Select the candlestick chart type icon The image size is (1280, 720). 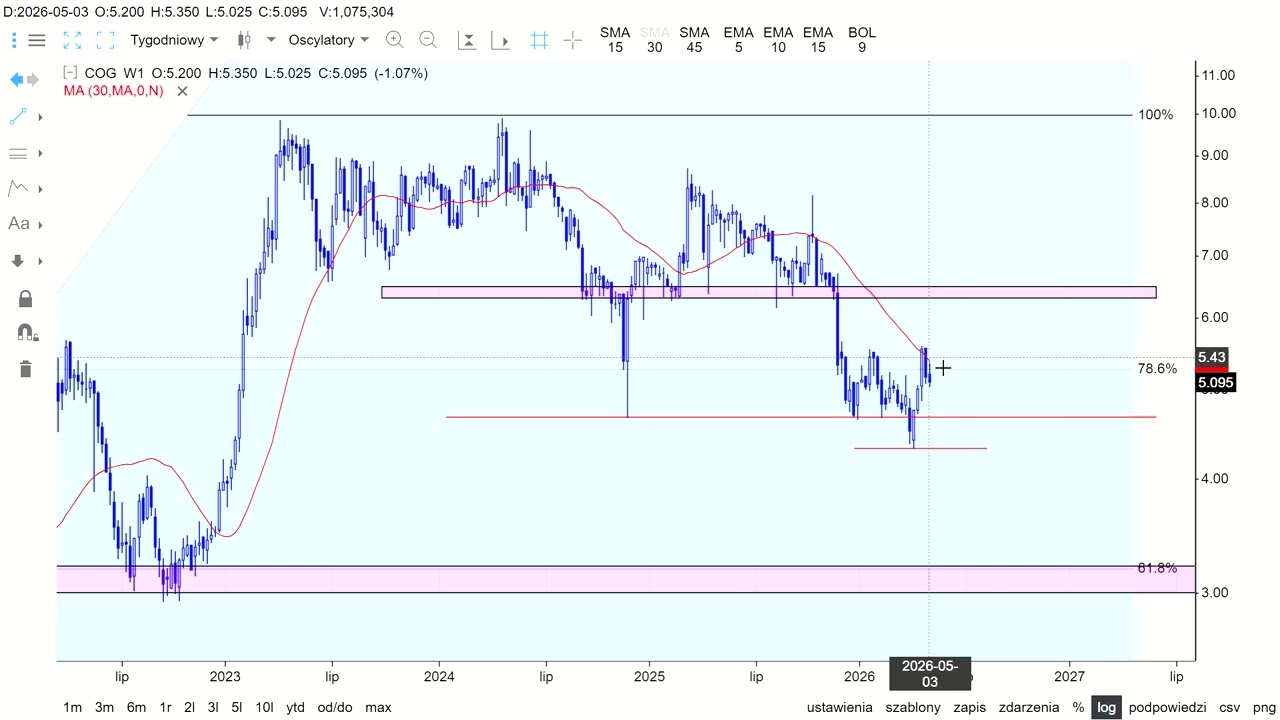click(x=244, y=40)
